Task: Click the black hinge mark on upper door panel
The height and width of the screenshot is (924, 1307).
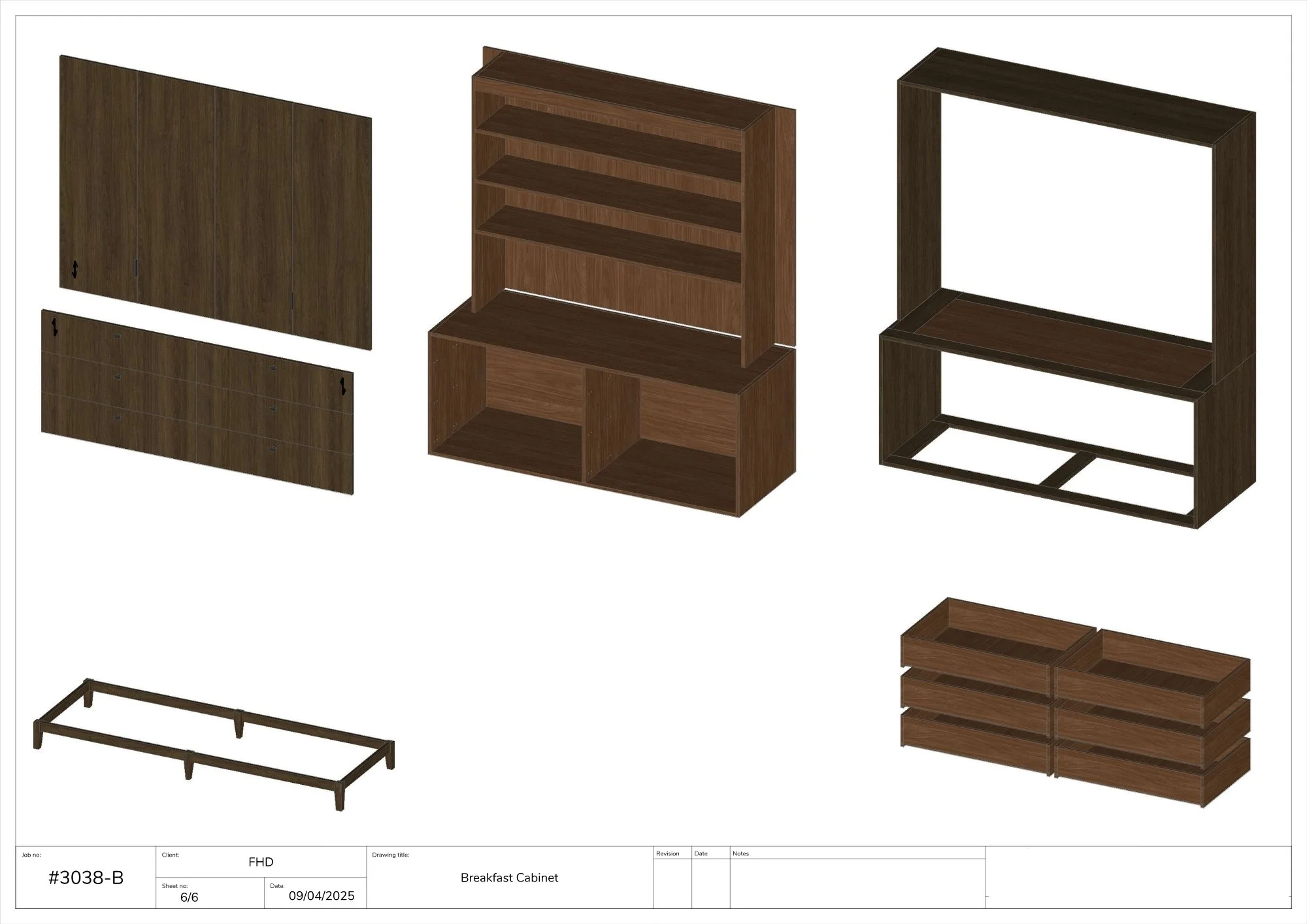Action: [x=74, y=269]
